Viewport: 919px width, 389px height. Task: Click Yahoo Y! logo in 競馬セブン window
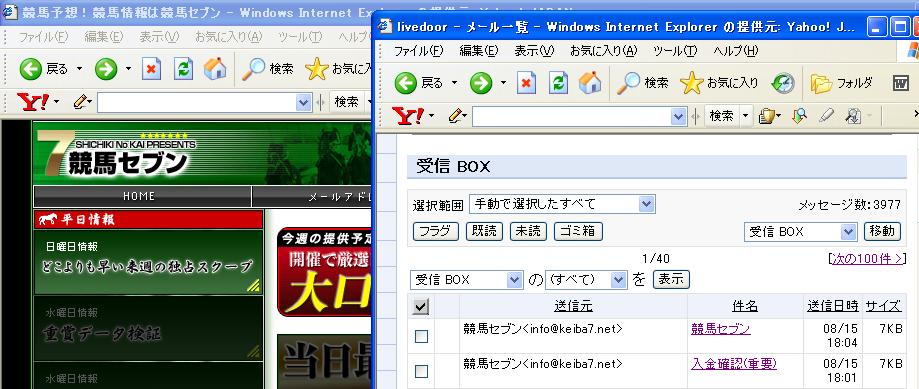point(33,102)
